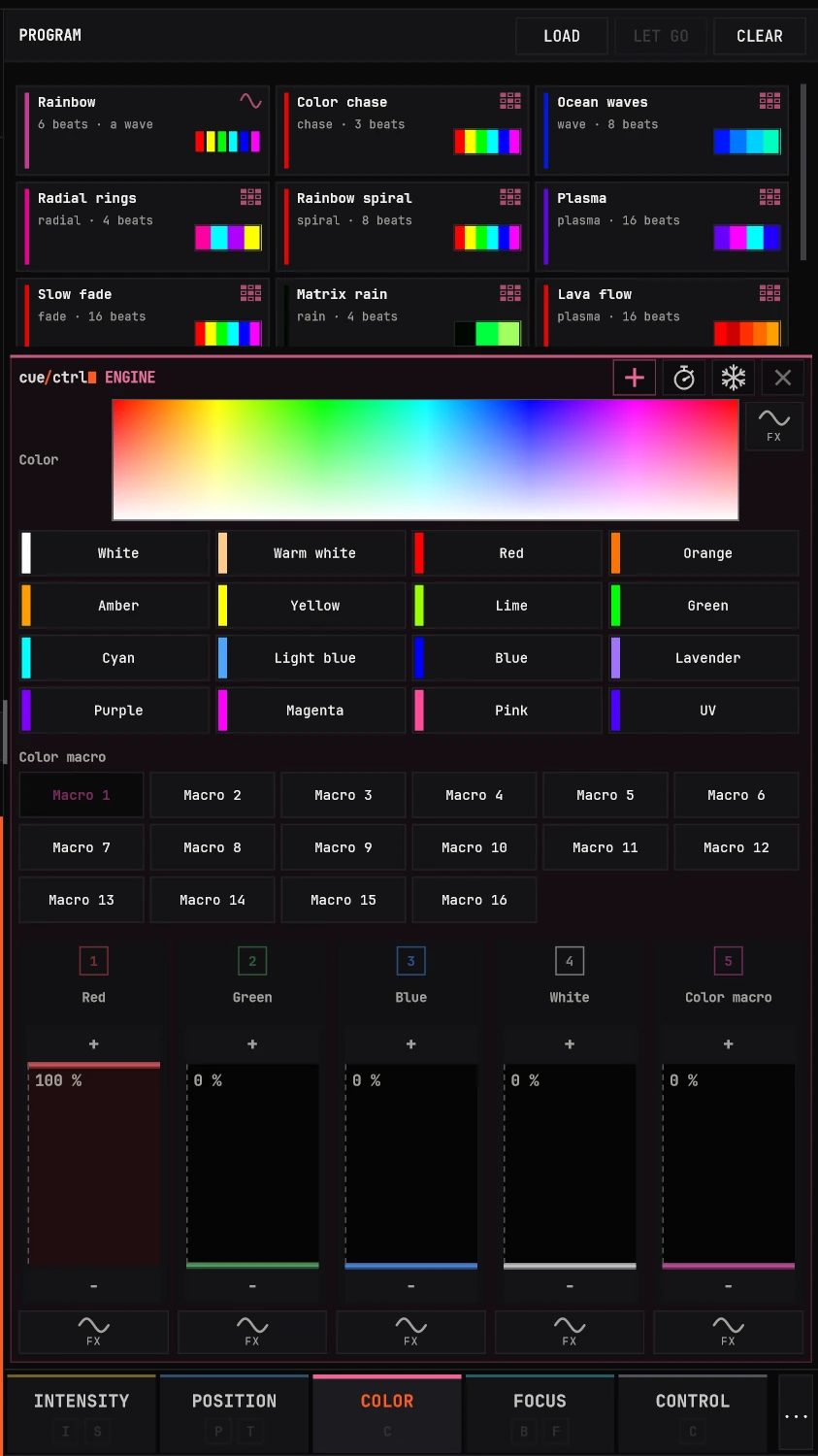
Task: Pick a color in the spectrum gradient
Action: [425, 460]
